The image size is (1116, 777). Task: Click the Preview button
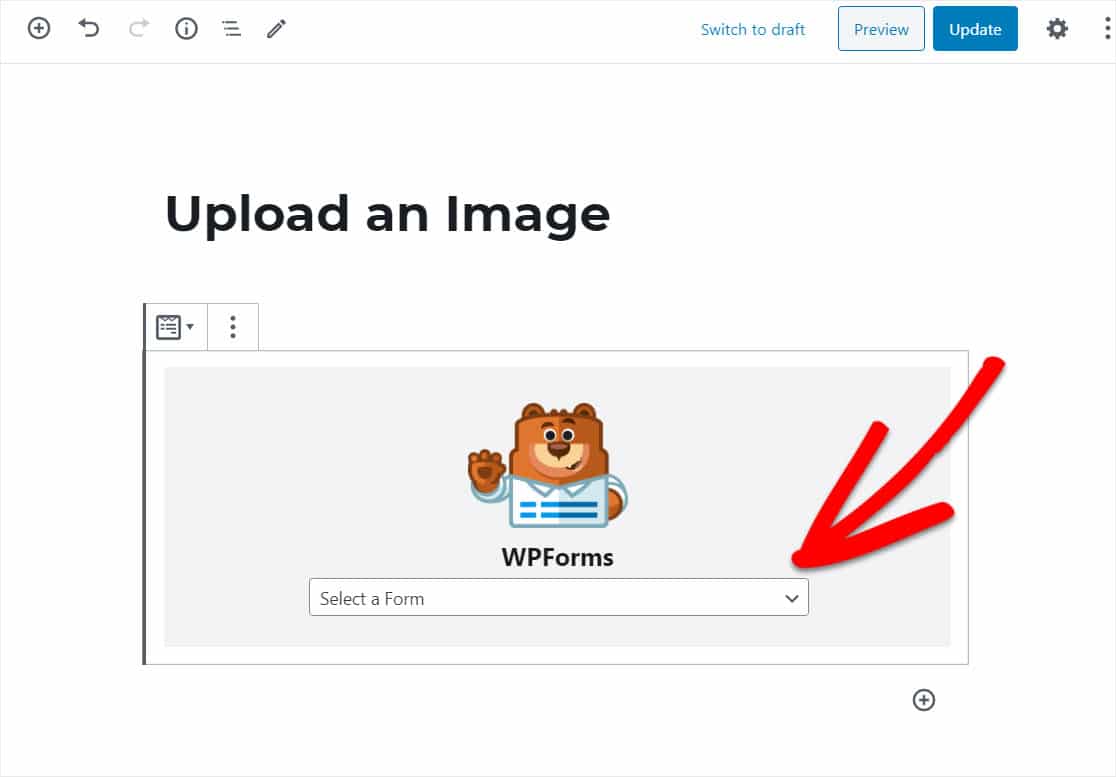[x=881, y=29]
